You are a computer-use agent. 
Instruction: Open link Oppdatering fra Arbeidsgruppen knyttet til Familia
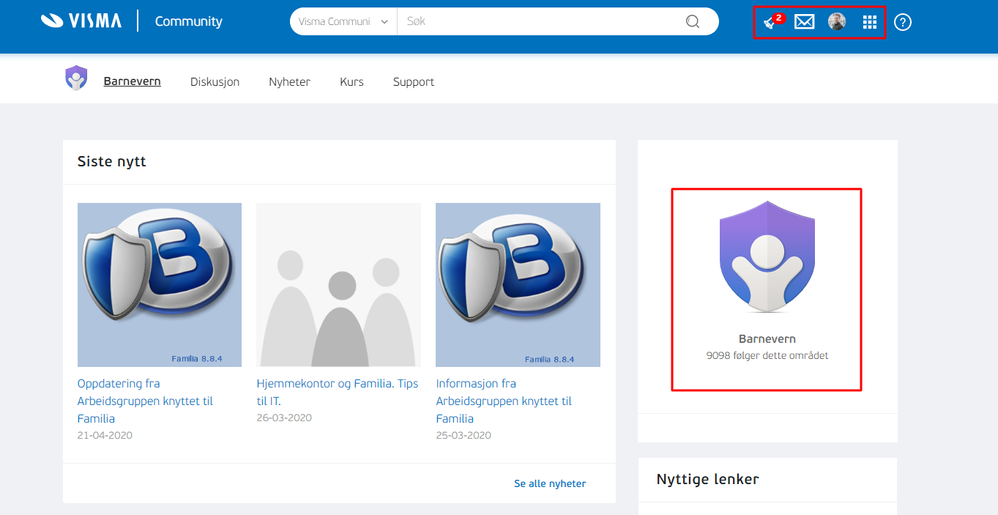[x=145, y=401]
